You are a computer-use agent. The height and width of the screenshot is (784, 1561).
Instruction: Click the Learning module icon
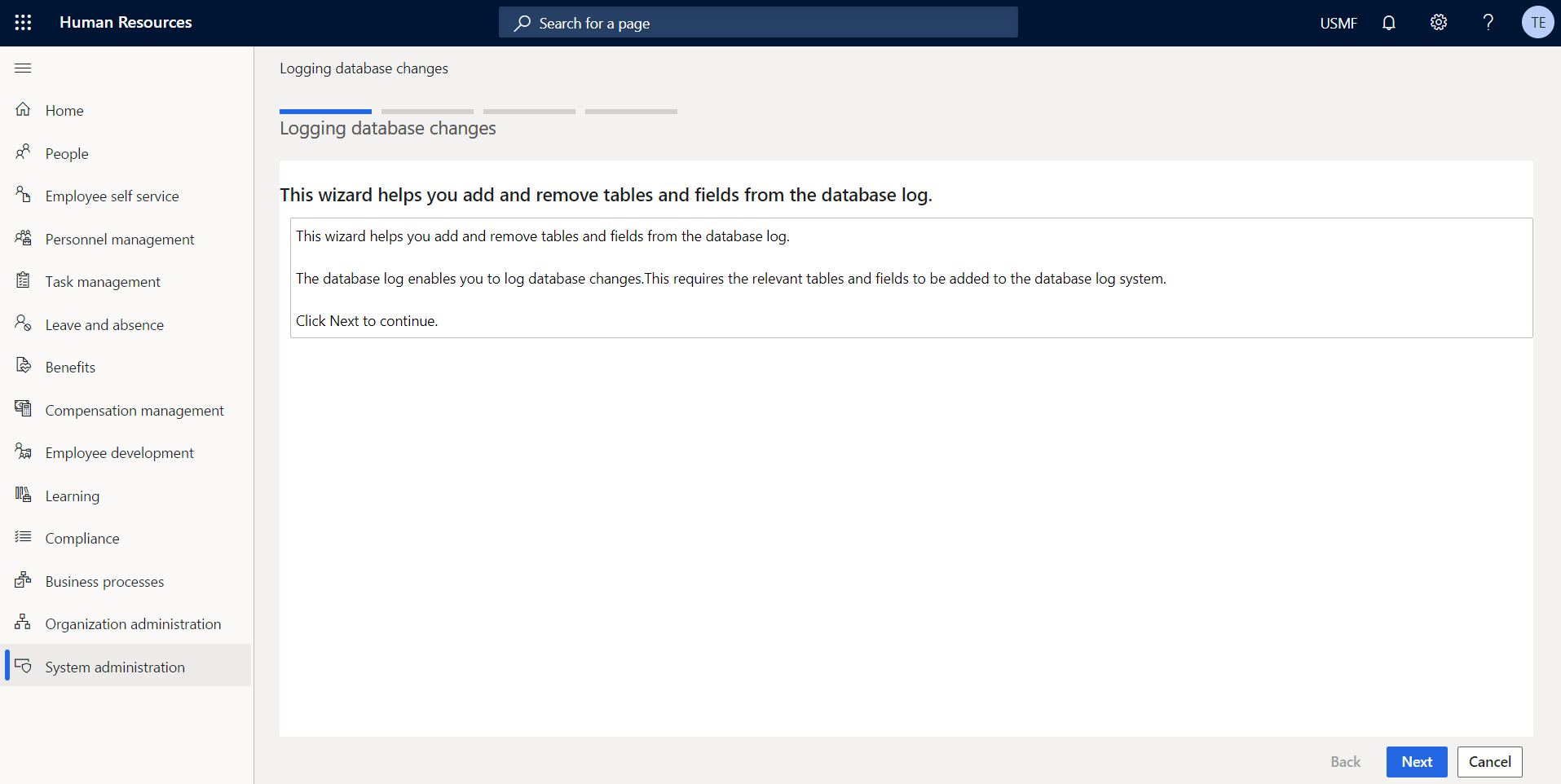point(23,495)
